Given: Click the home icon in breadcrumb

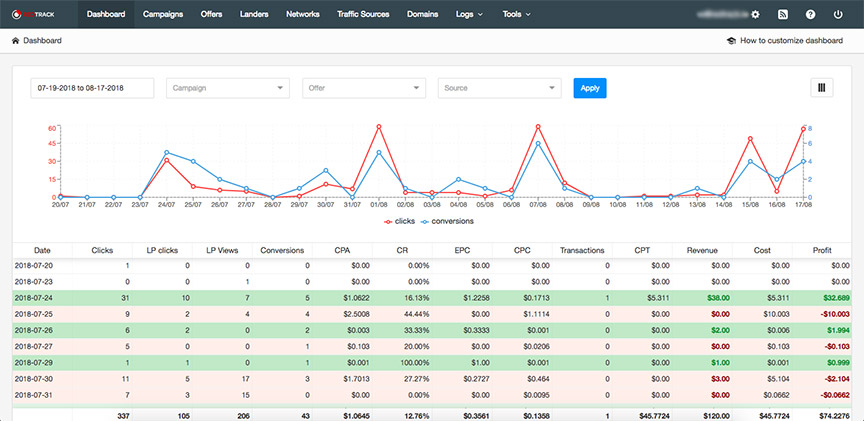Looking at the screenshot, I should 15,40.
